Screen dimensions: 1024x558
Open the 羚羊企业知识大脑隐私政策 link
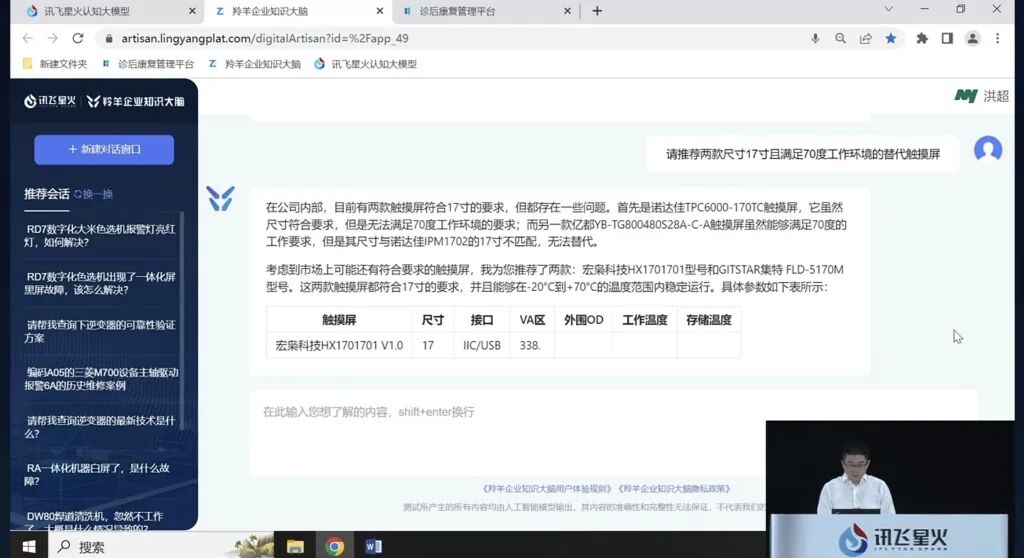tap(675, 489)
